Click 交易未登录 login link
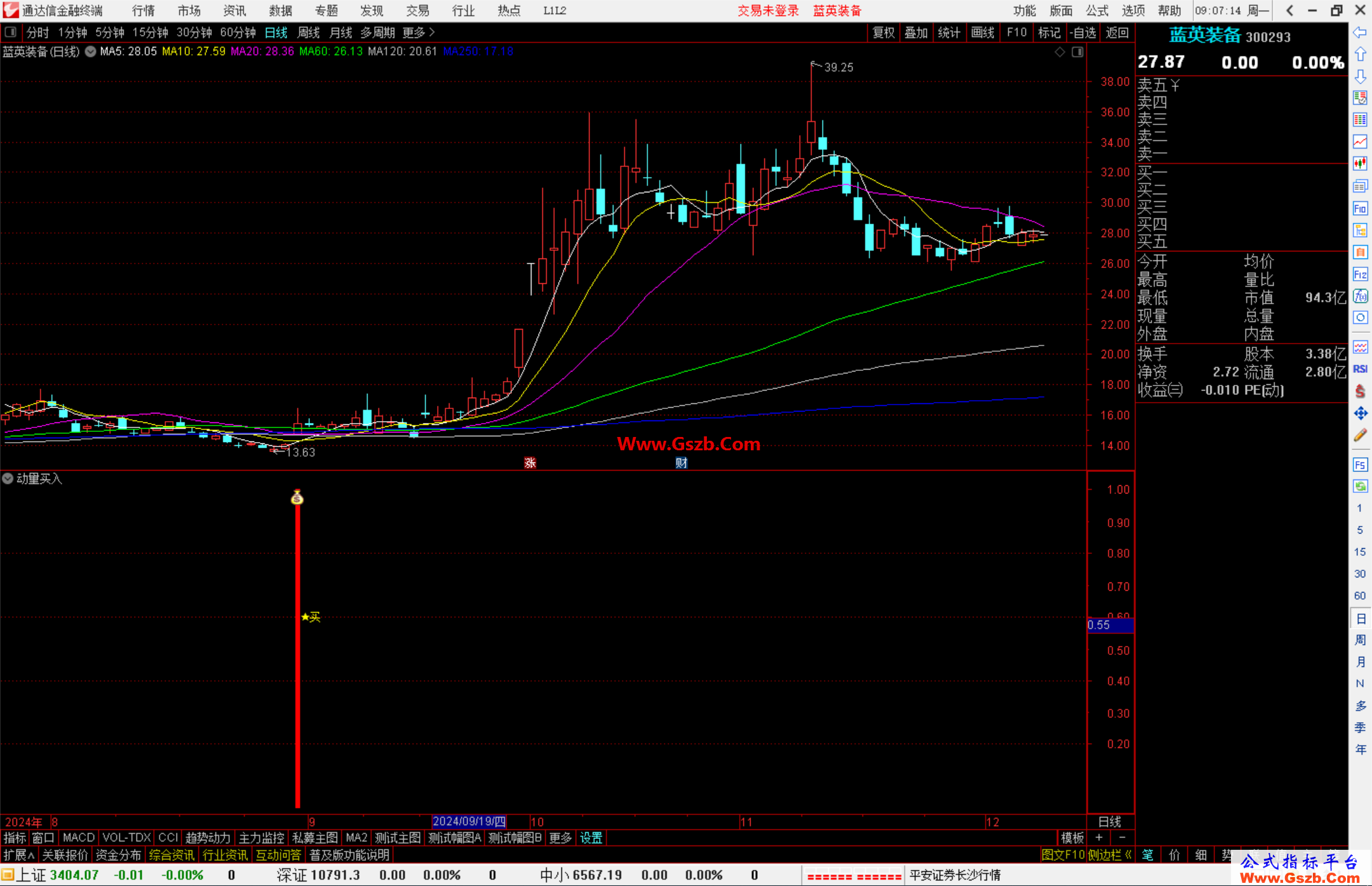This screenshot has height=886, width=1372. click(768, 11)
